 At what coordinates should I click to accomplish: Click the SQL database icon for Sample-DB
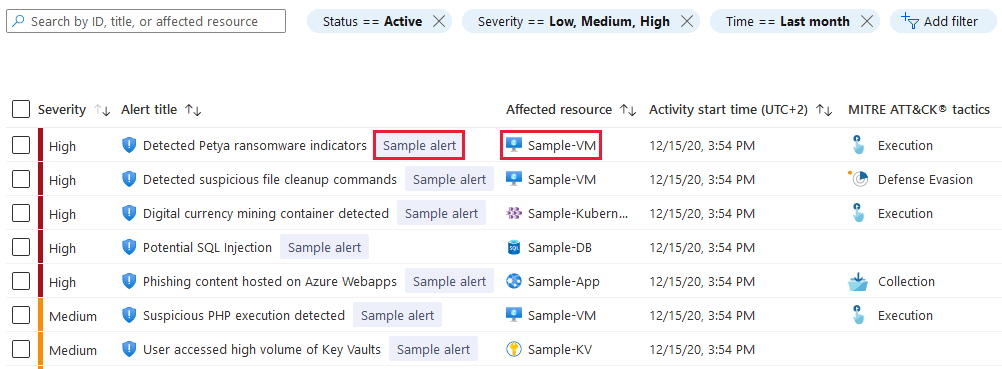[514, 247]
